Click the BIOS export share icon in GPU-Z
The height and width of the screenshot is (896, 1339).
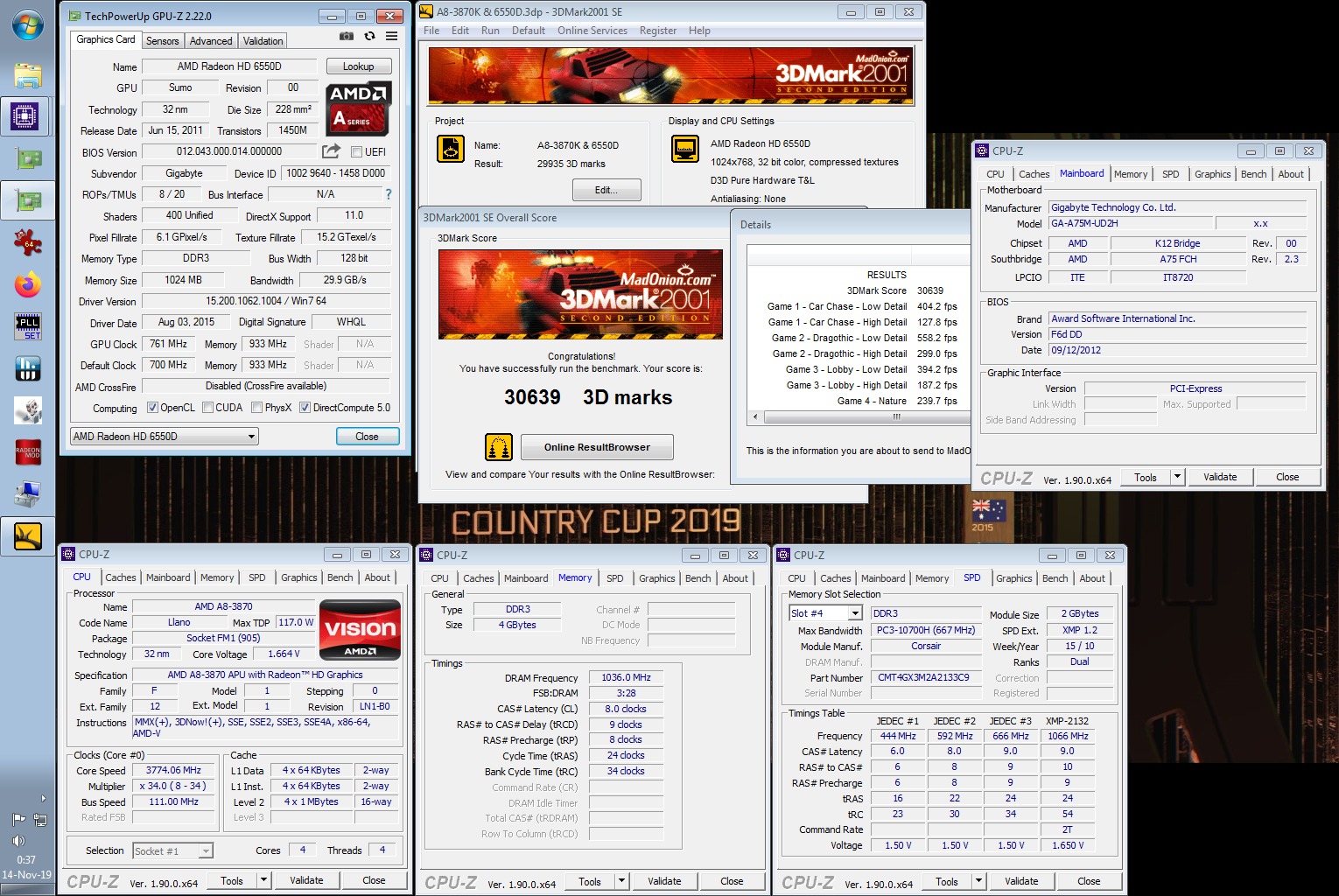[331, 151]
